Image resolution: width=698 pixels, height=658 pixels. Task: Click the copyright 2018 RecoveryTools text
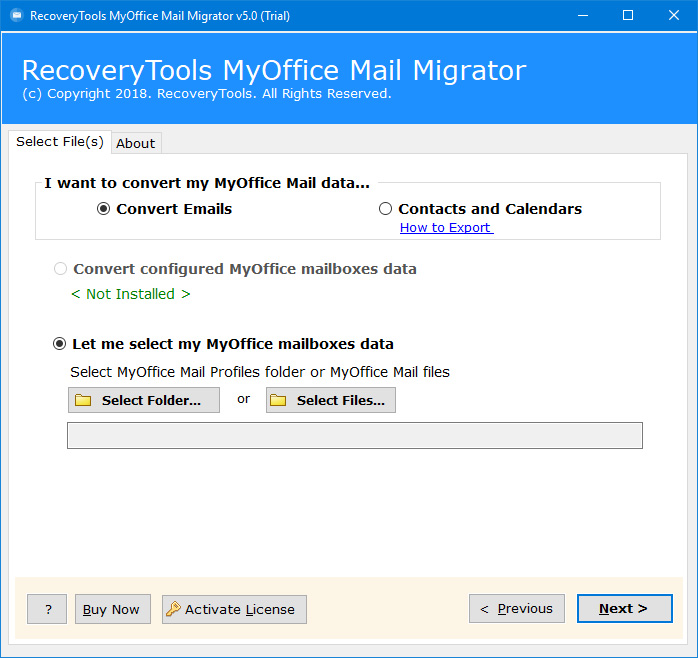click(207, 93)
